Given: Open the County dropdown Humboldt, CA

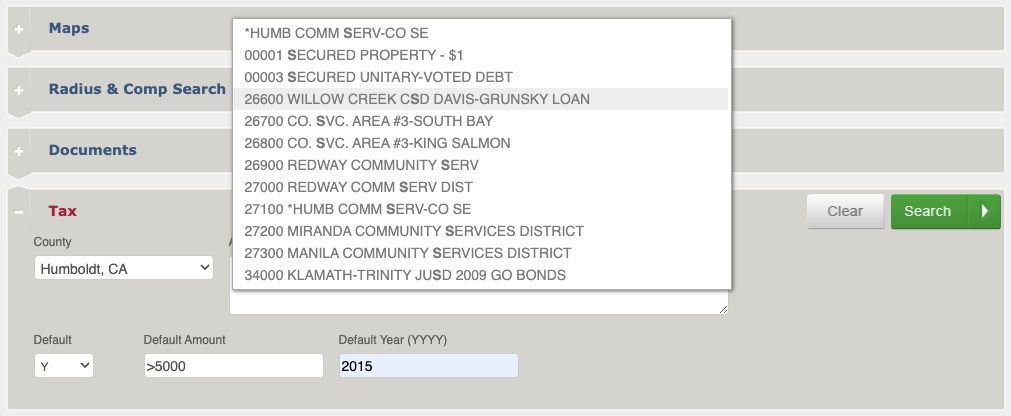Looking at the screenshot, I should [x=124, y=268].
